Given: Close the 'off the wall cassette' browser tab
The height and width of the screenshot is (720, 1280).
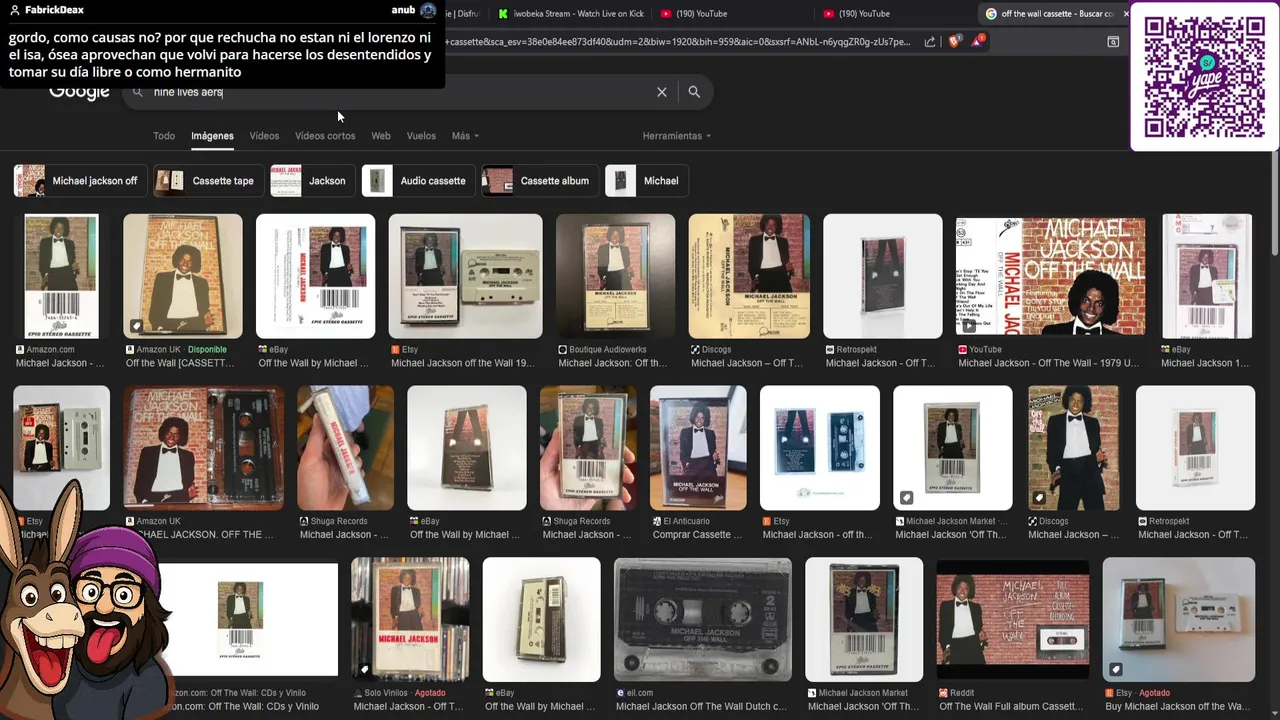Looking at the screenshot, I should tap(1125, 14).
